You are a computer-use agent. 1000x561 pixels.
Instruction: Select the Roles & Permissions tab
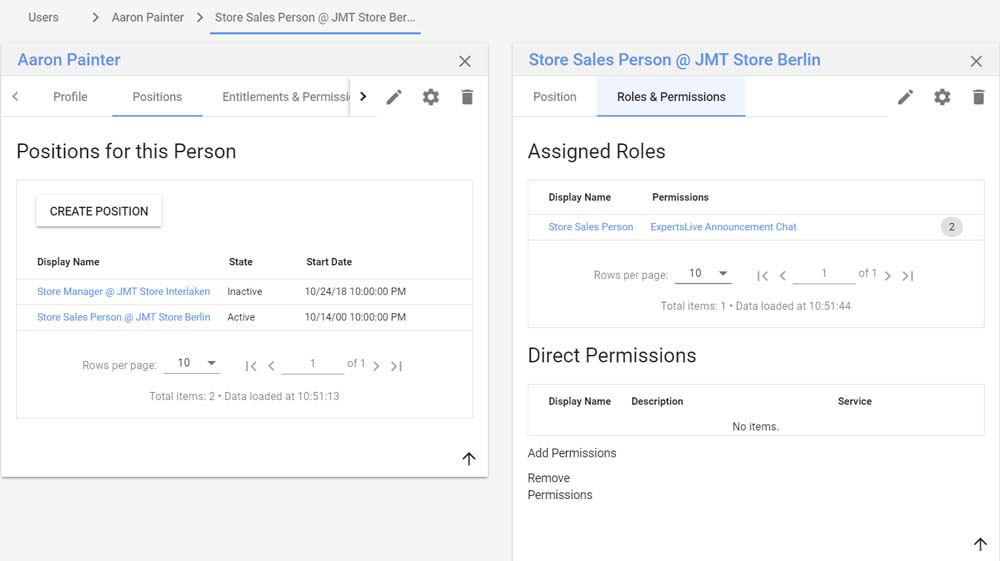pos(671,97)
